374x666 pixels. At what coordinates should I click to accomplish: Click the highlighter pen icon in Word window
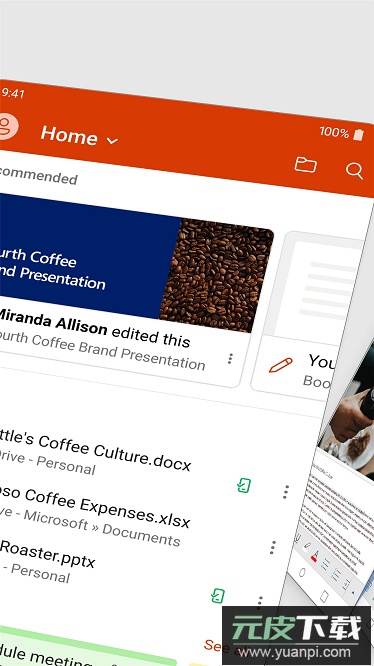(306, 547)
